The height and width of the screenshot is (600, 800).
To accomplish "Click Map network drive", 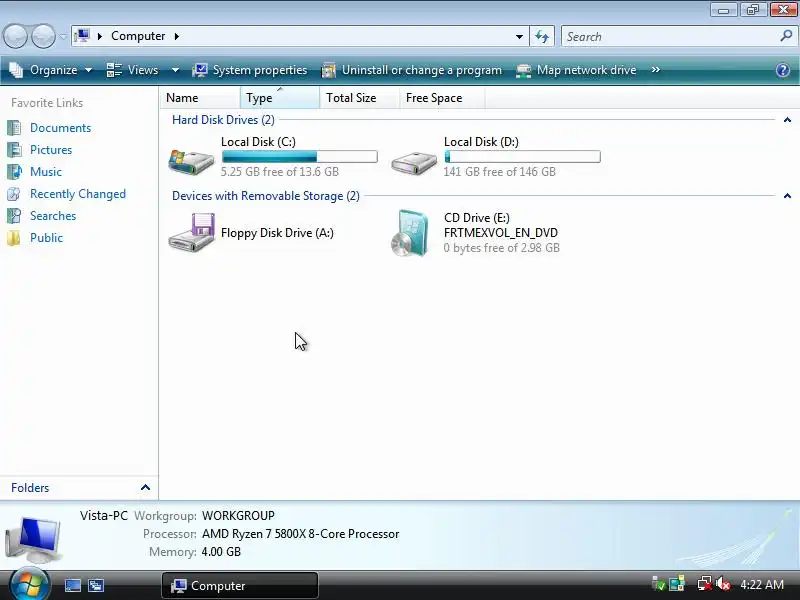I will tap(576, 70).
